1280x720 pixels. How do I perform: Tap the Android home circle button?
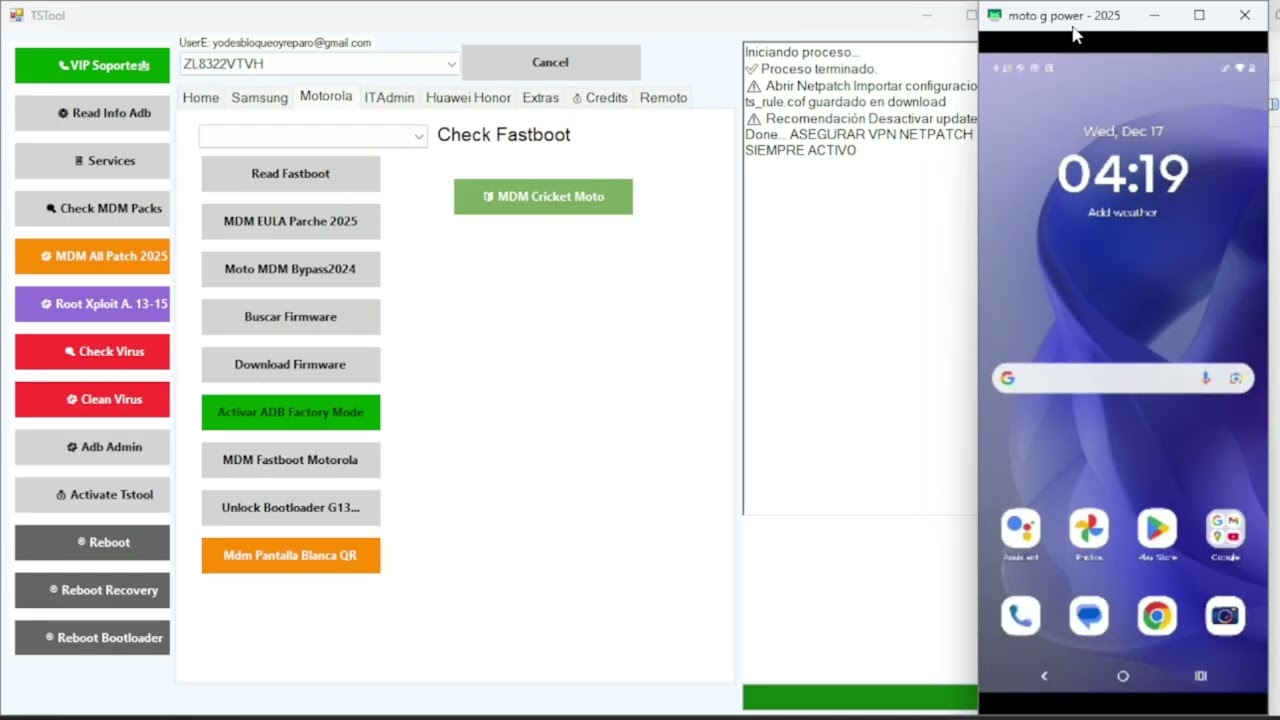pos(1123,676)
